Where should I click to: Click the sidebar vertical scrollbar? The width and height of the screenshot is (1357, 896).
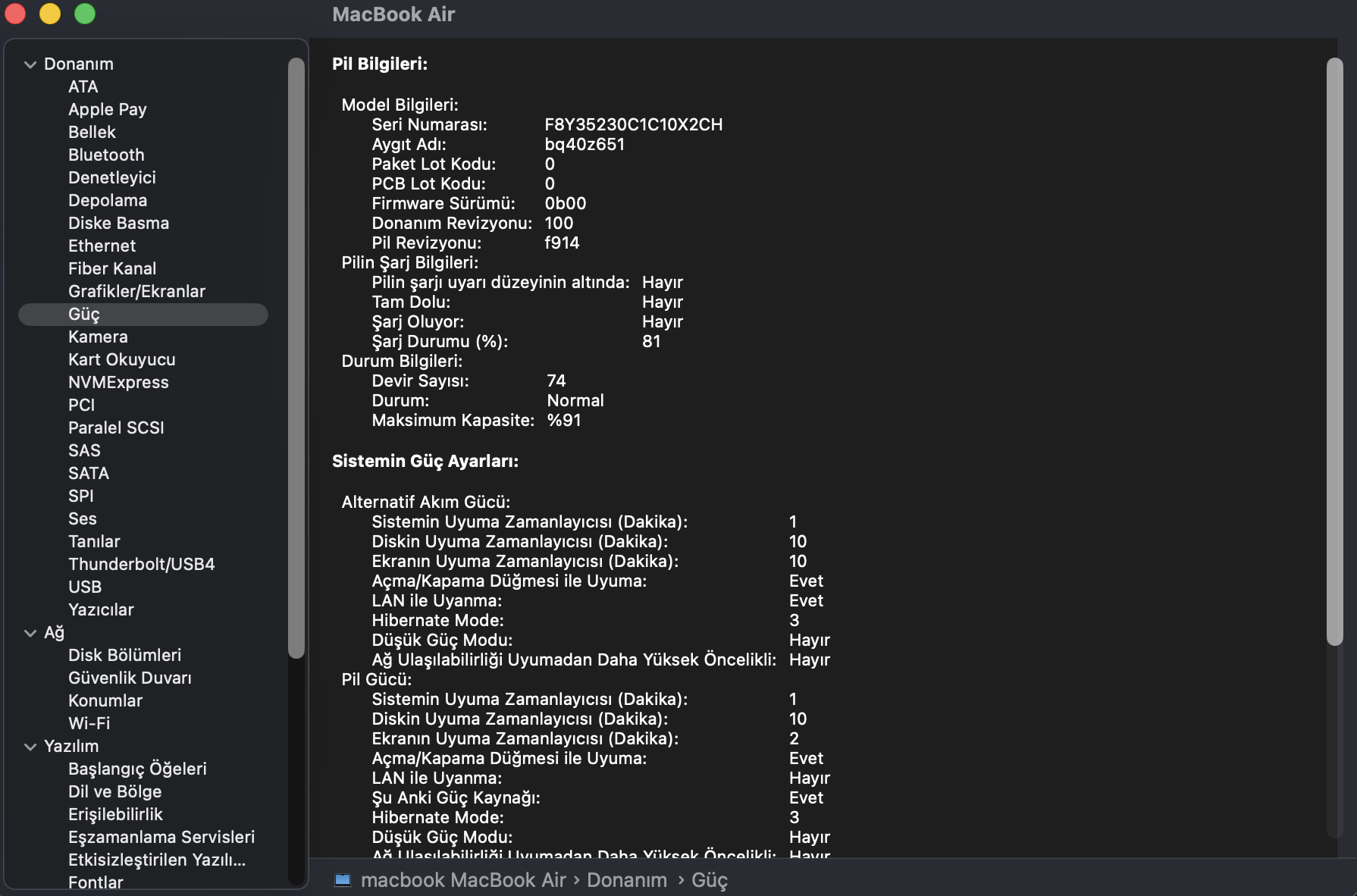click(x=296, y=358)
